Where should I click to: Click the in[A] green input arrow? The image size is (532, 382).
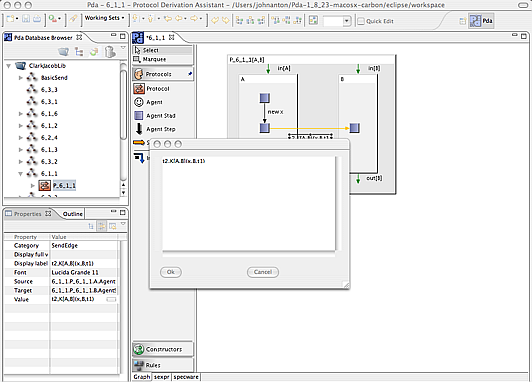(x=268, y=69)
